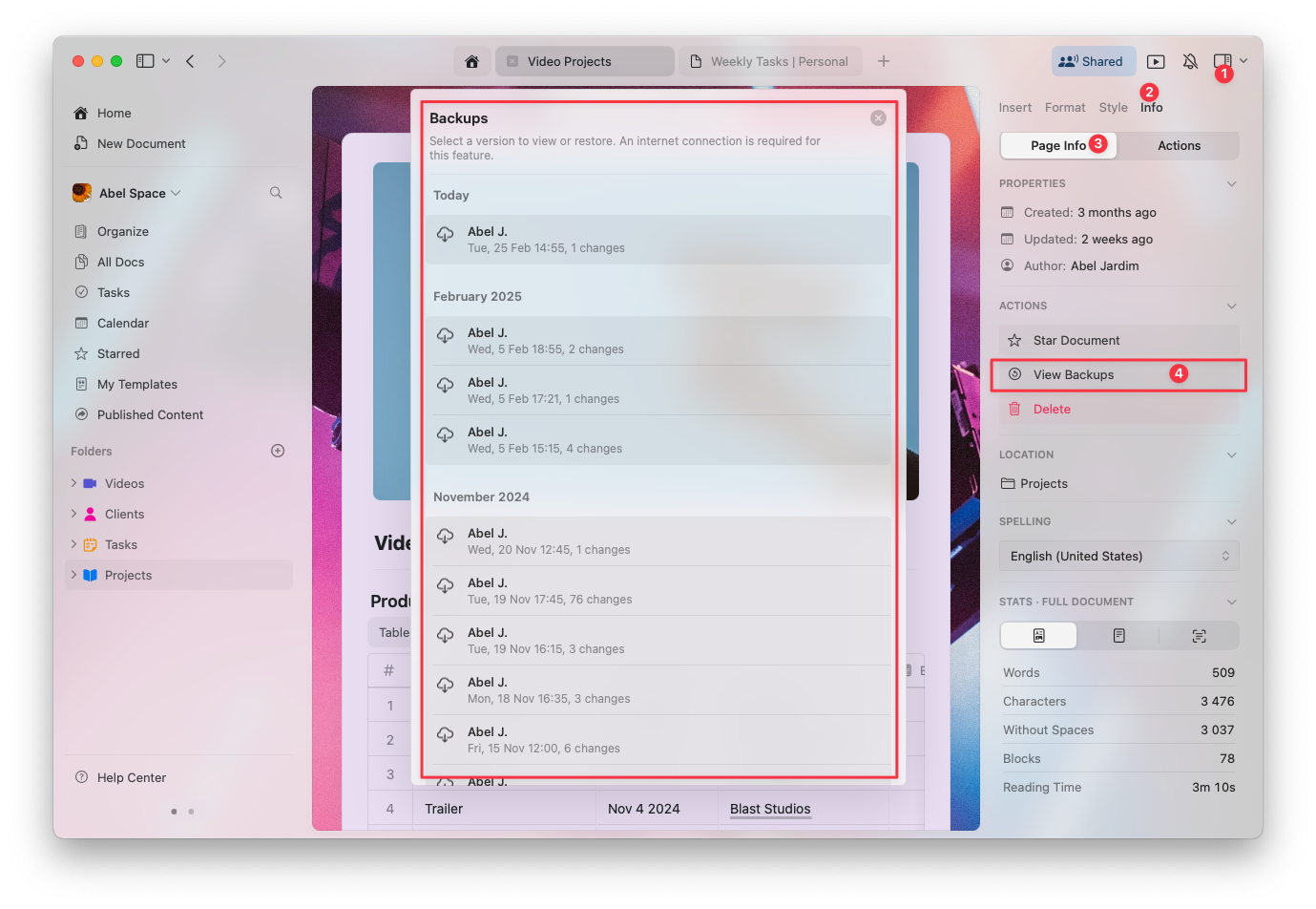This screenshot has height=909, width=1316.
Task: Toggle the left sidebar visibility icon
Action: 143,60
